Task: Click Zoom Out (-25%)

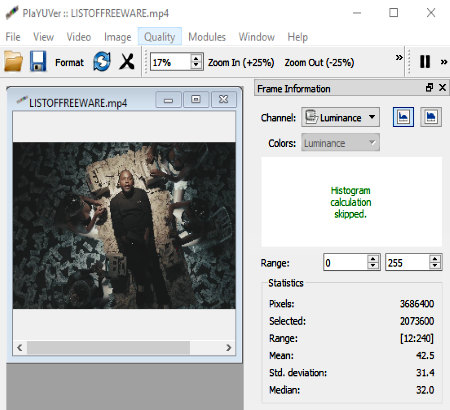Action: pos(319,62)
